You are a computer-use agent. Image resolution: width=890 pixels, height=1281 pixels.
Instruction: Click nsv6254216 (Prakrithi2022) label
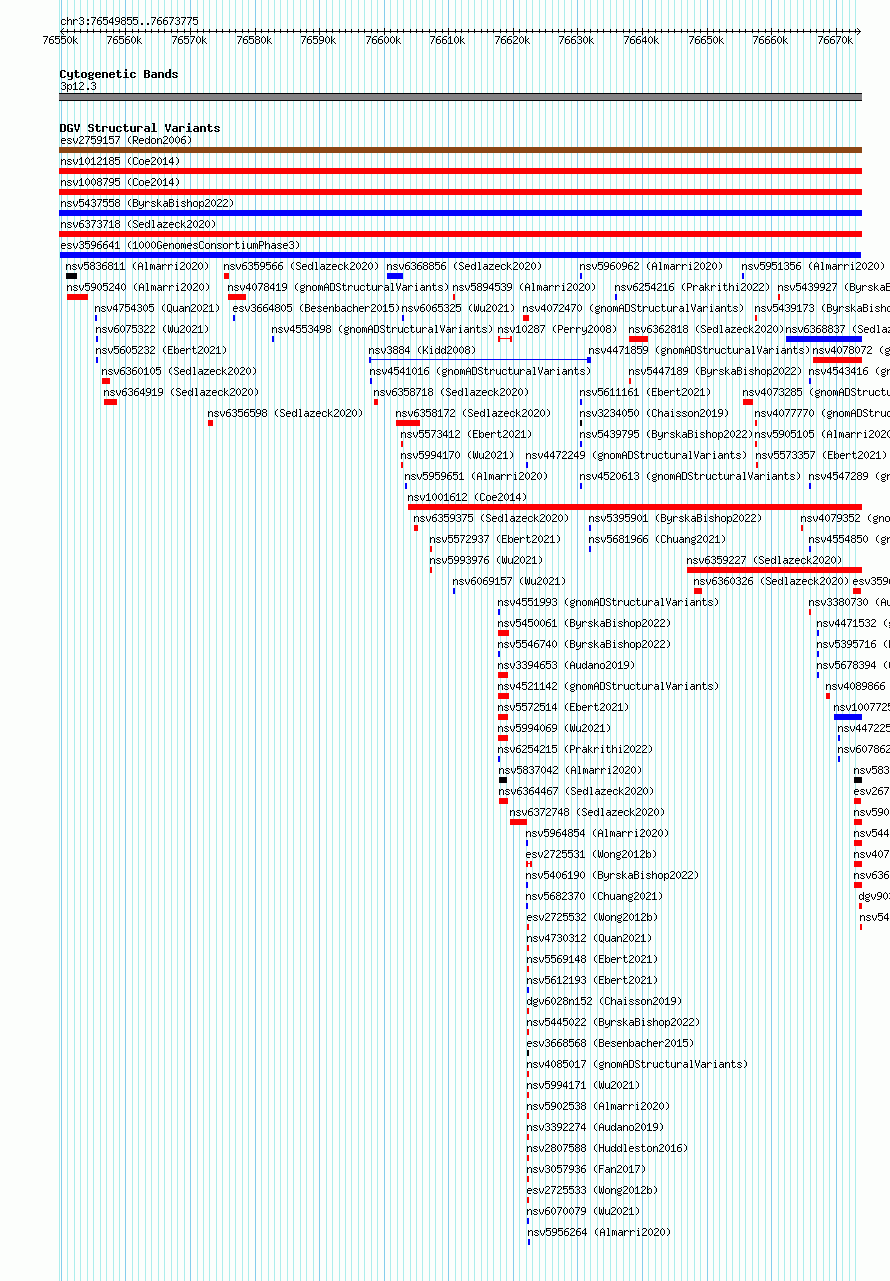tap(692, 287)
